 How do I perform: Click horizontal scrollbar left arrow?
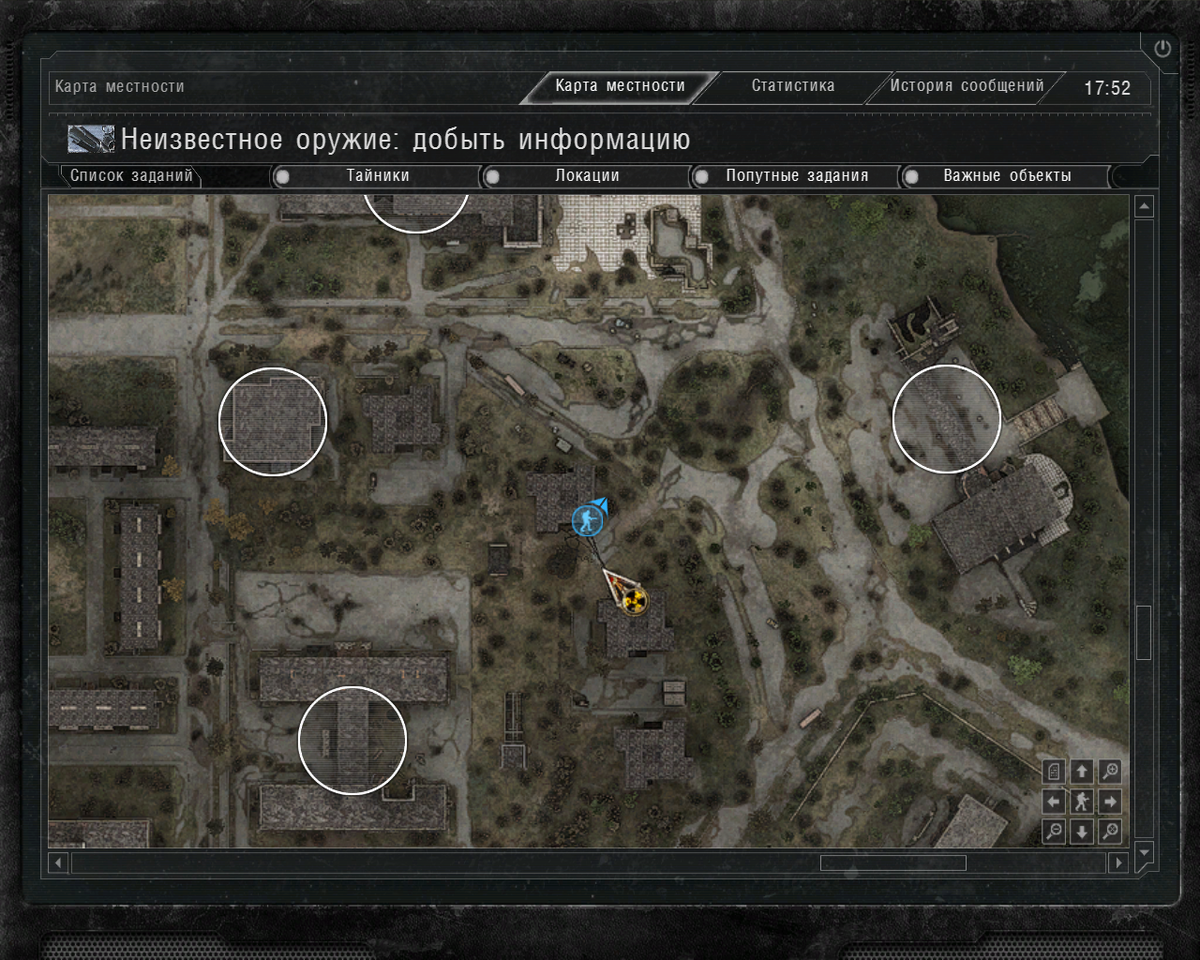click(59, 862)
